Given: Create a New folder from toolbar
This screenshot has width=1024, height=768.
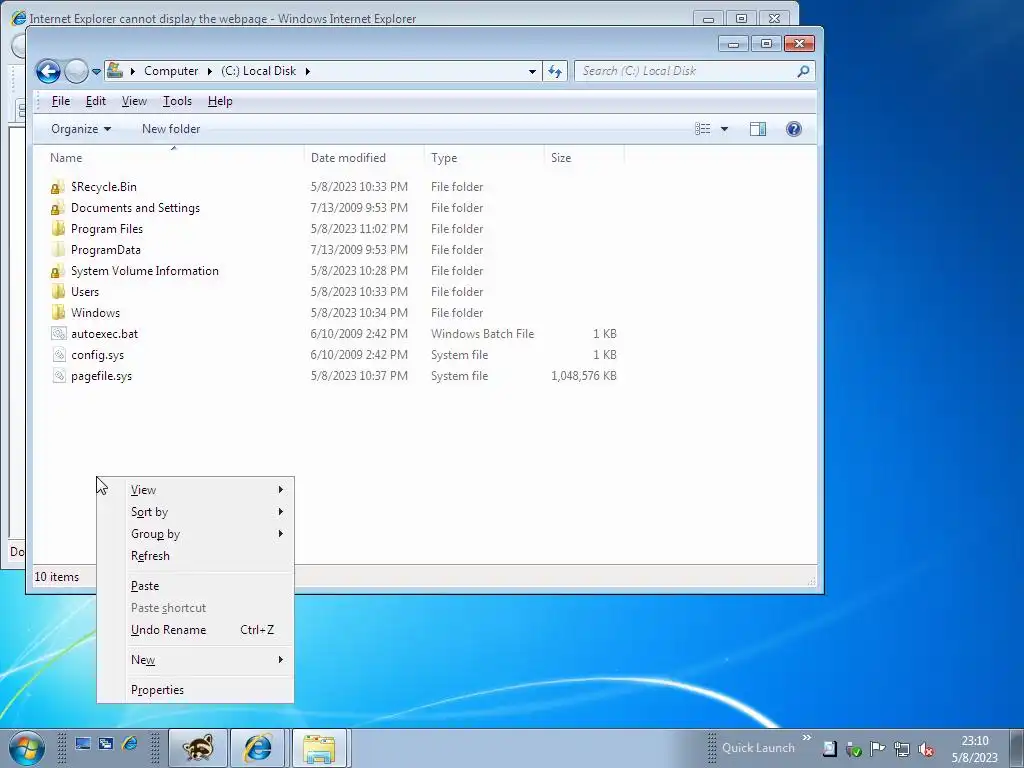Looking at the screenshot, I should [x=171, y=129].
